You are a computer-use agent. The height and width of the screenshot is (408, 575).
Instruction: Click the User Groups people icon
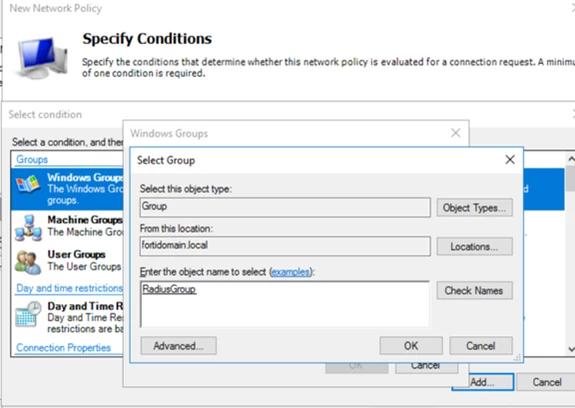(x=28, y=262)
